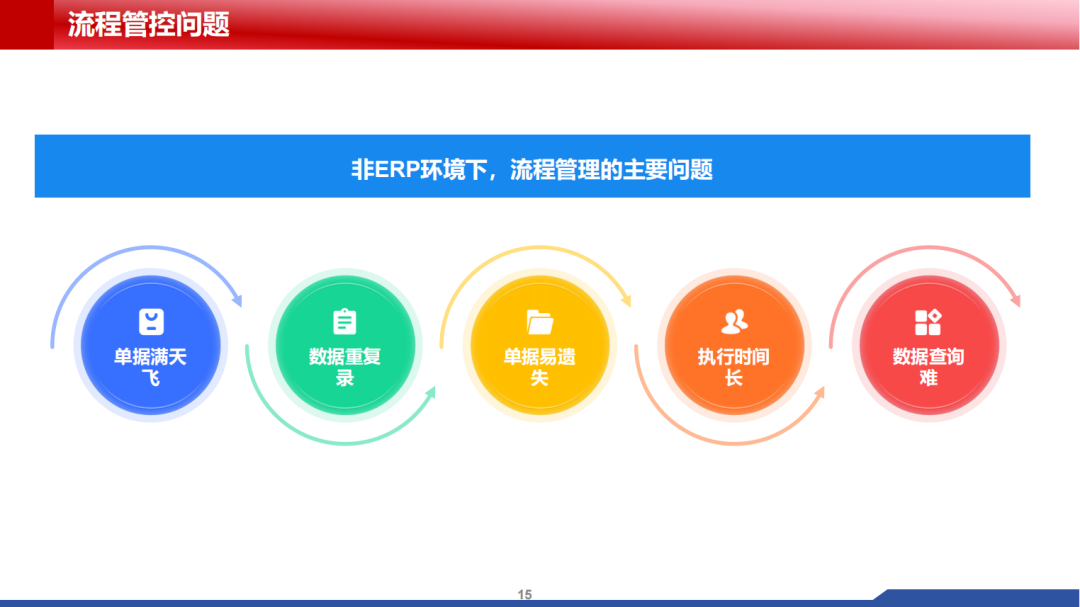Select the 数据重复录 label text
The image size is (1080, 607).
[x=344, y=366]
